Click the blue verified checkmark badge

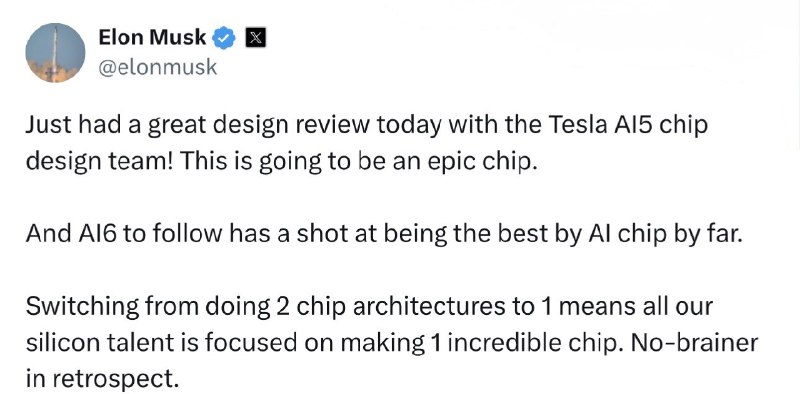(223, 38)
